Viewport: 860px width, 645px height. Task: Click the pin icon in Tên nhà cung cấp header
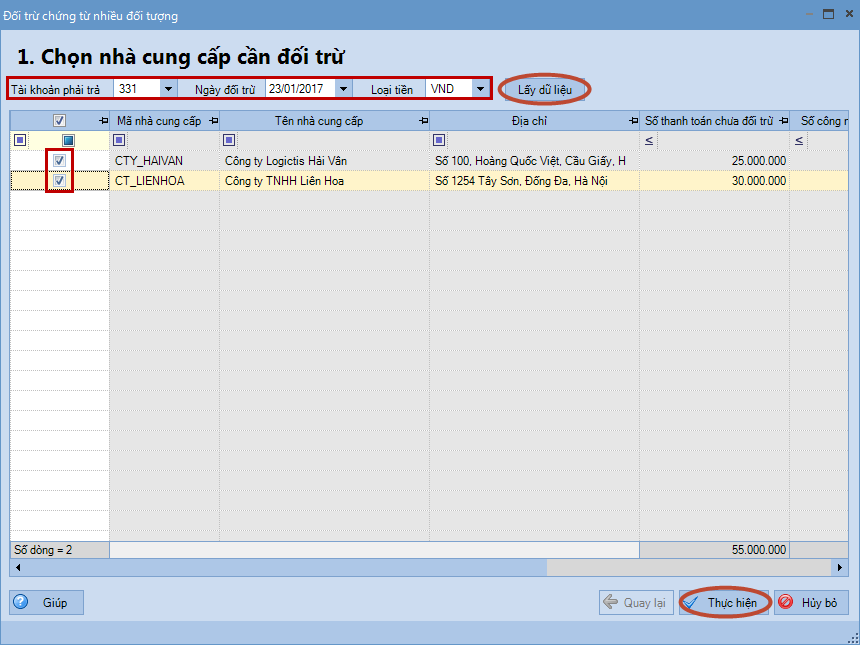pyautogui.click(x=423, y=121)
